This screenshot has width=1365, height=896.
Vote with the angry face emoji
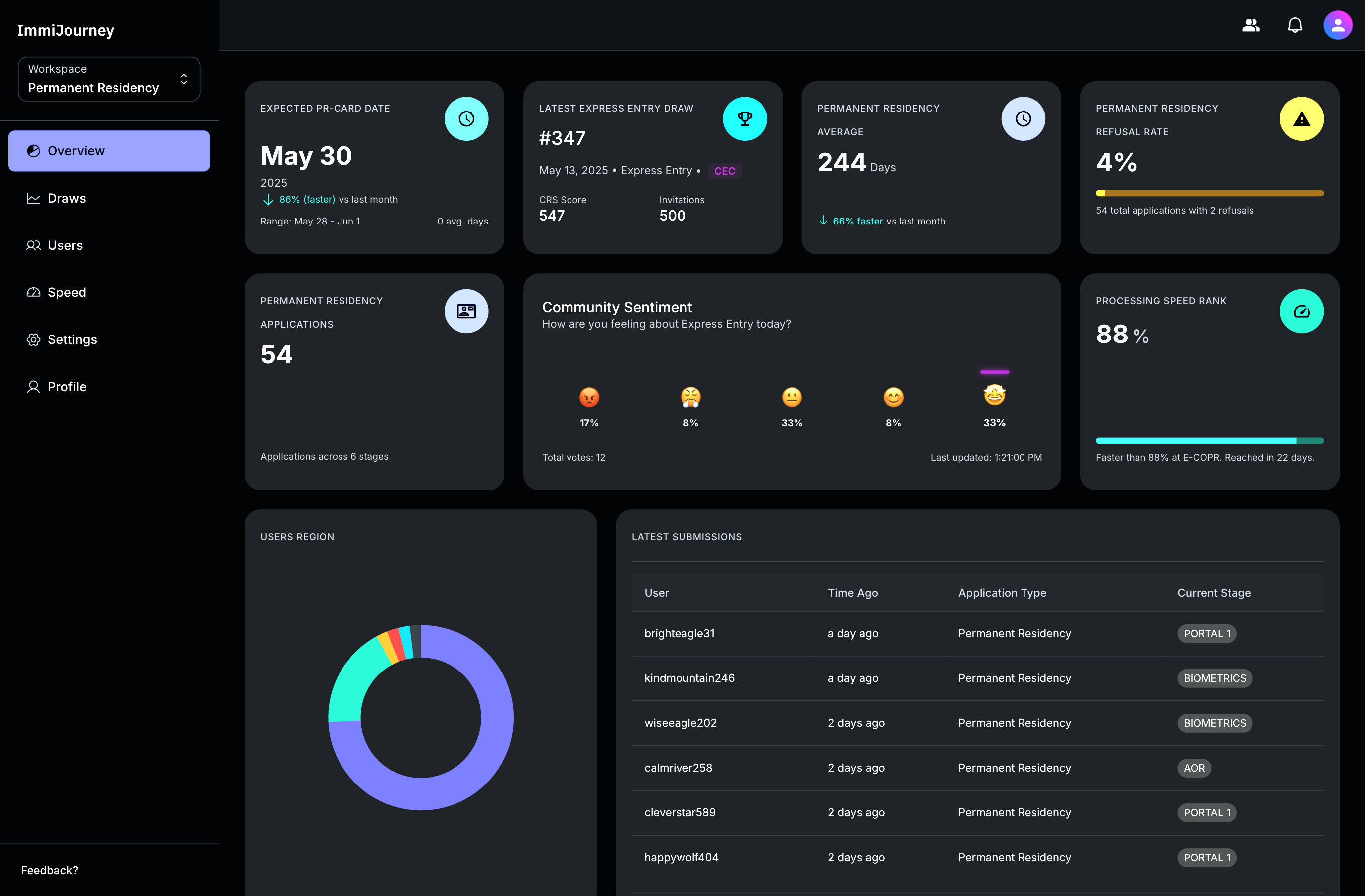pyautogui.click(x=589, y=398)
